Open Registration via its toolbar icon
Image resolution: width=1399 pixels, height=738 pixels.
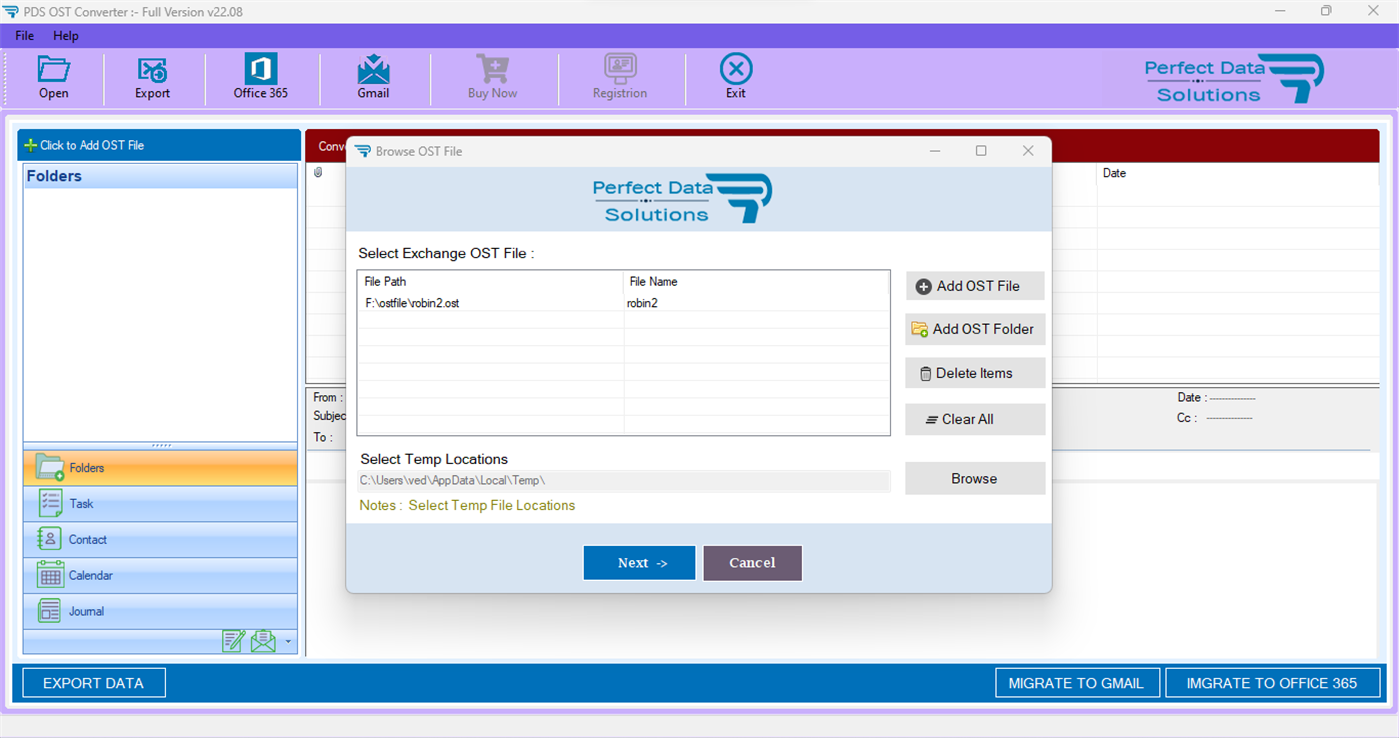pos(620,76)
